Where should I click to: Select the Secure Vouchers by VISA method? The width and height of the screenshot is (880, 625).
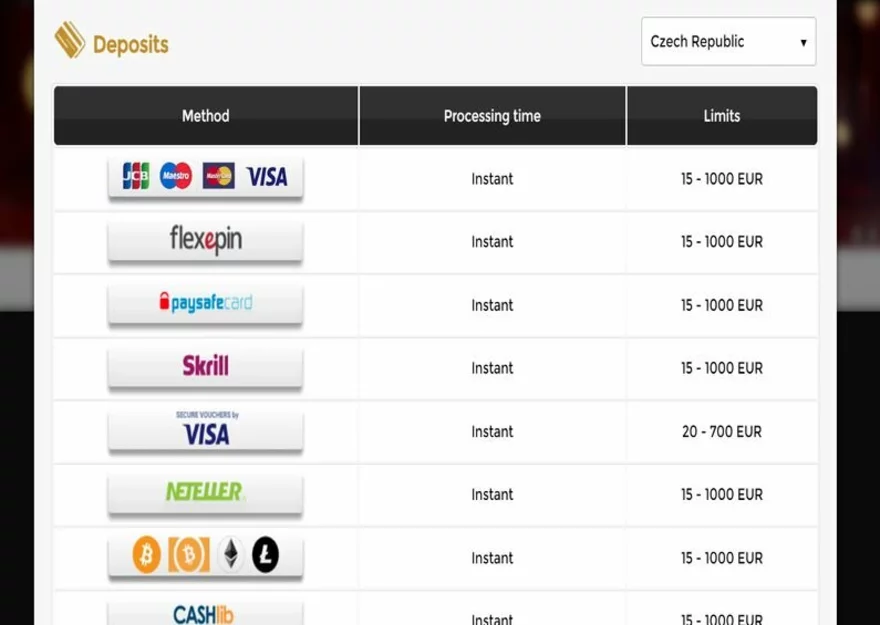(205, 431)
